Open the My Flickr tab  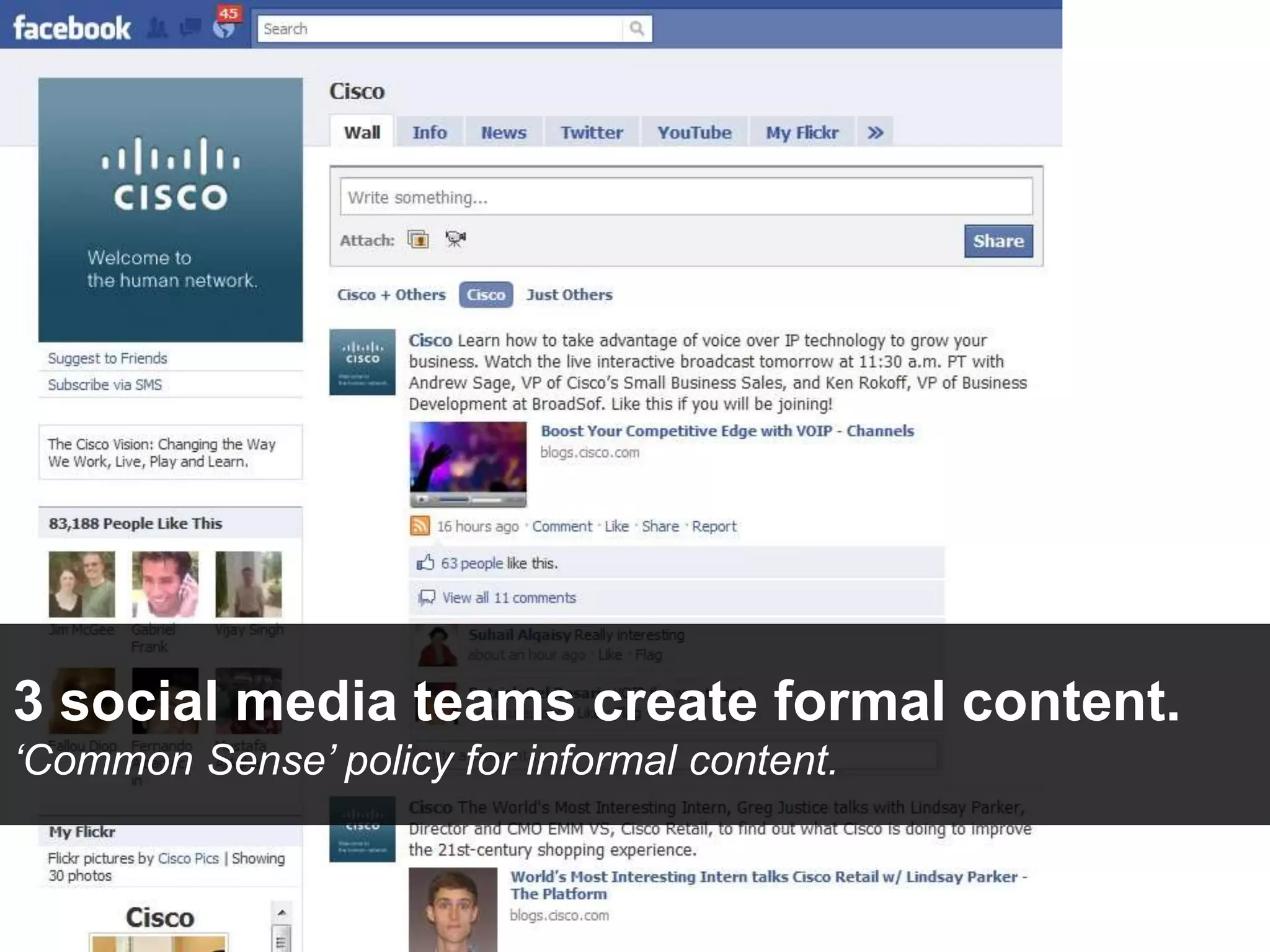point(802,132)
